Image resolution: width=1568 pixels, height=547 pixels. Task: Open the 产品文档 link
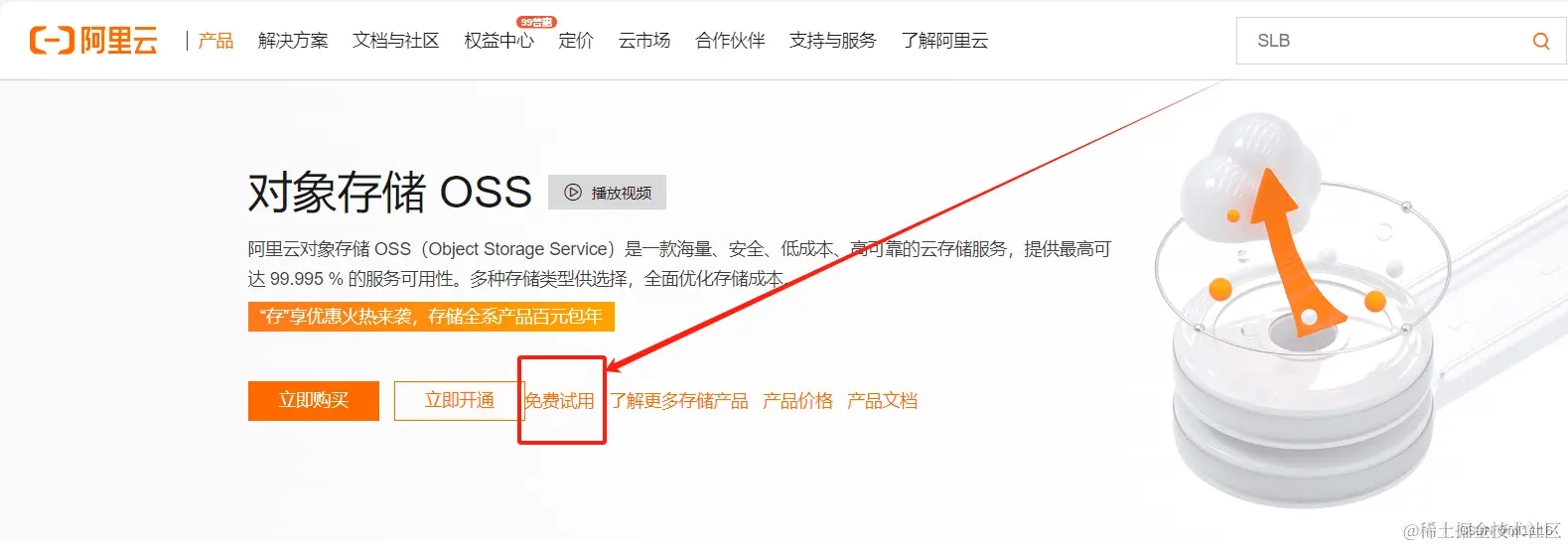coord(883,401)
